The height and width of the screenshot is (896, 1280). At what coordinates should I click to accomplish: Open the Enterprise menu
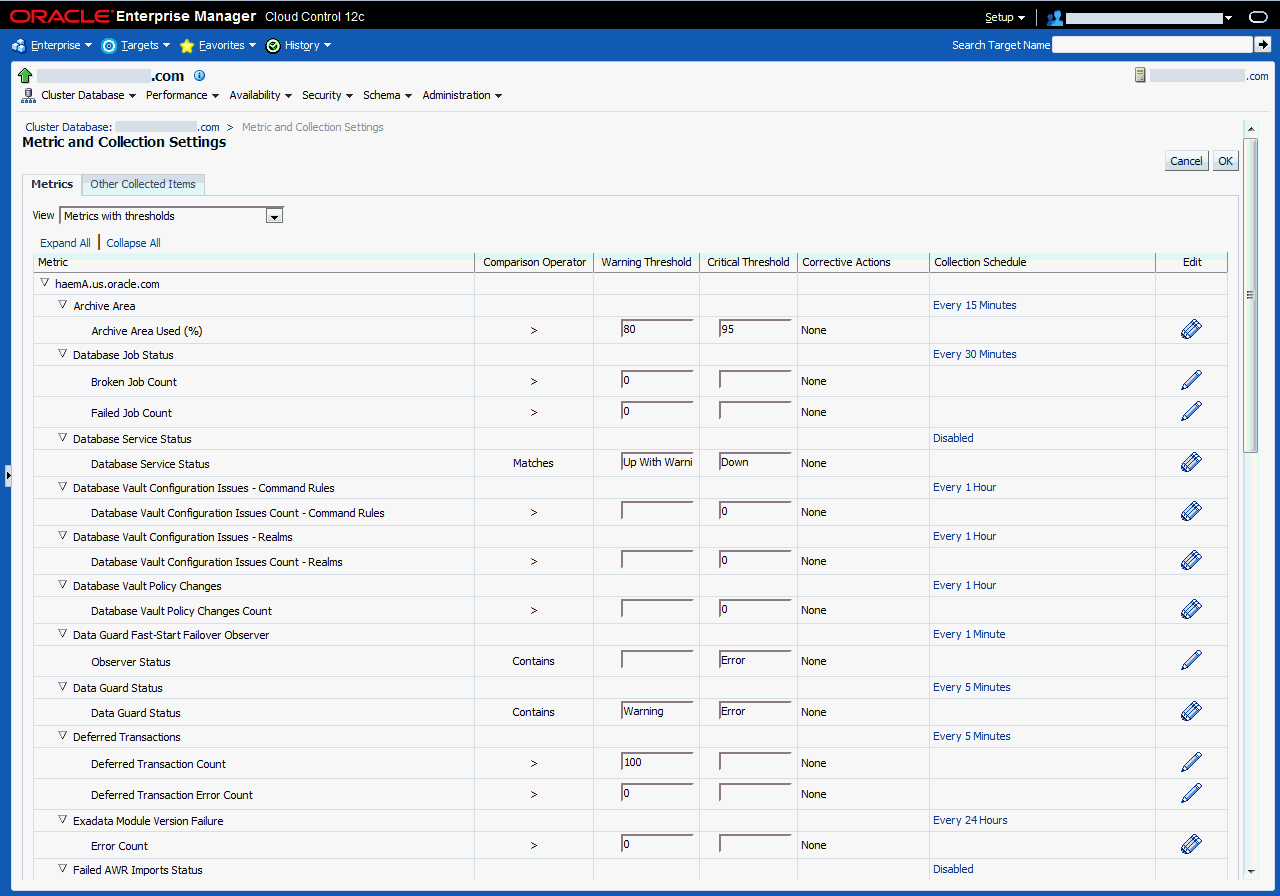[x=52, y=45]
